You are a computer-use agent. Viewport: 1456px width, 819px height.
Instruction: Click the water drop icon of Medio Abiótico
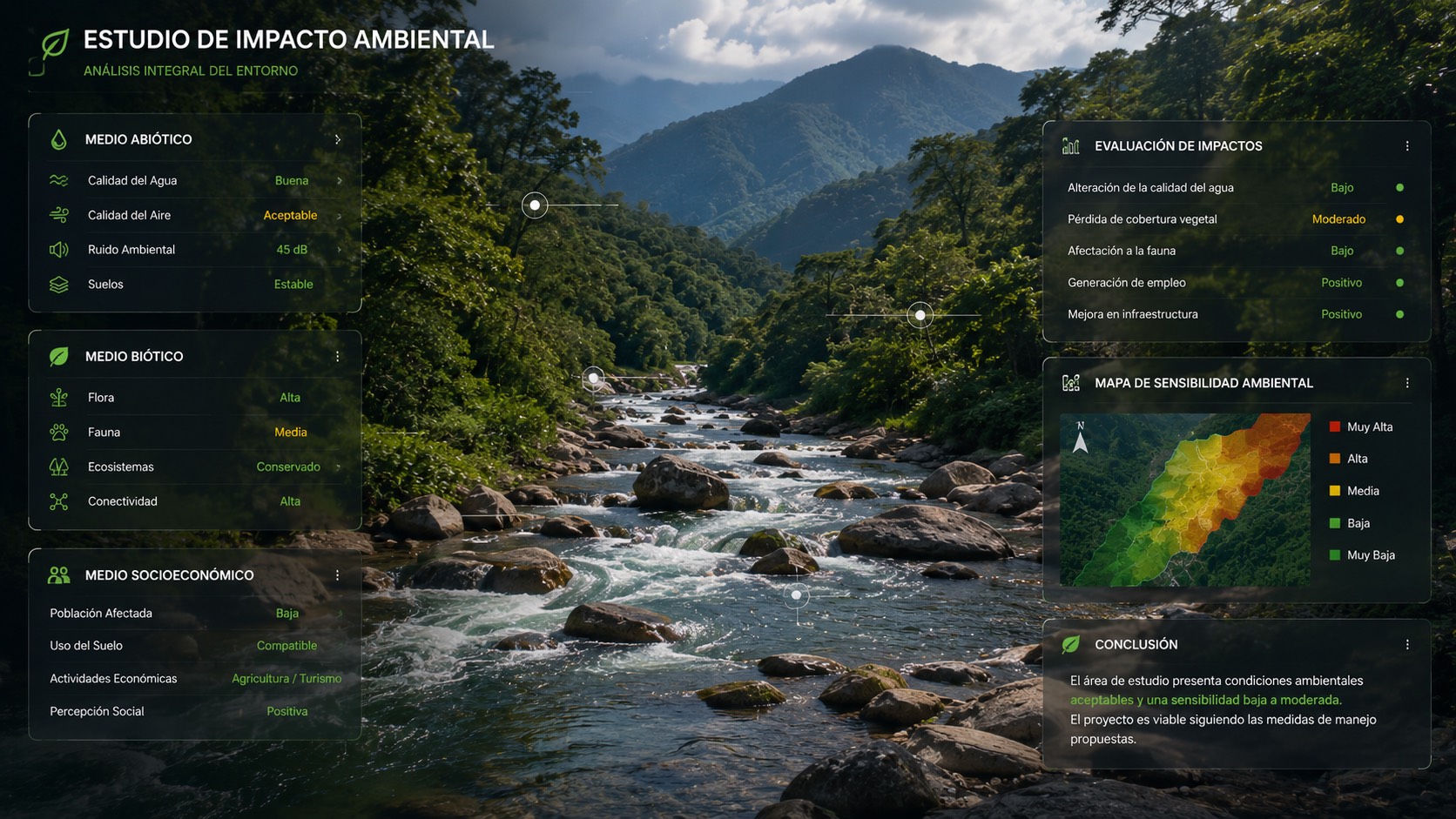click(58, 139)
